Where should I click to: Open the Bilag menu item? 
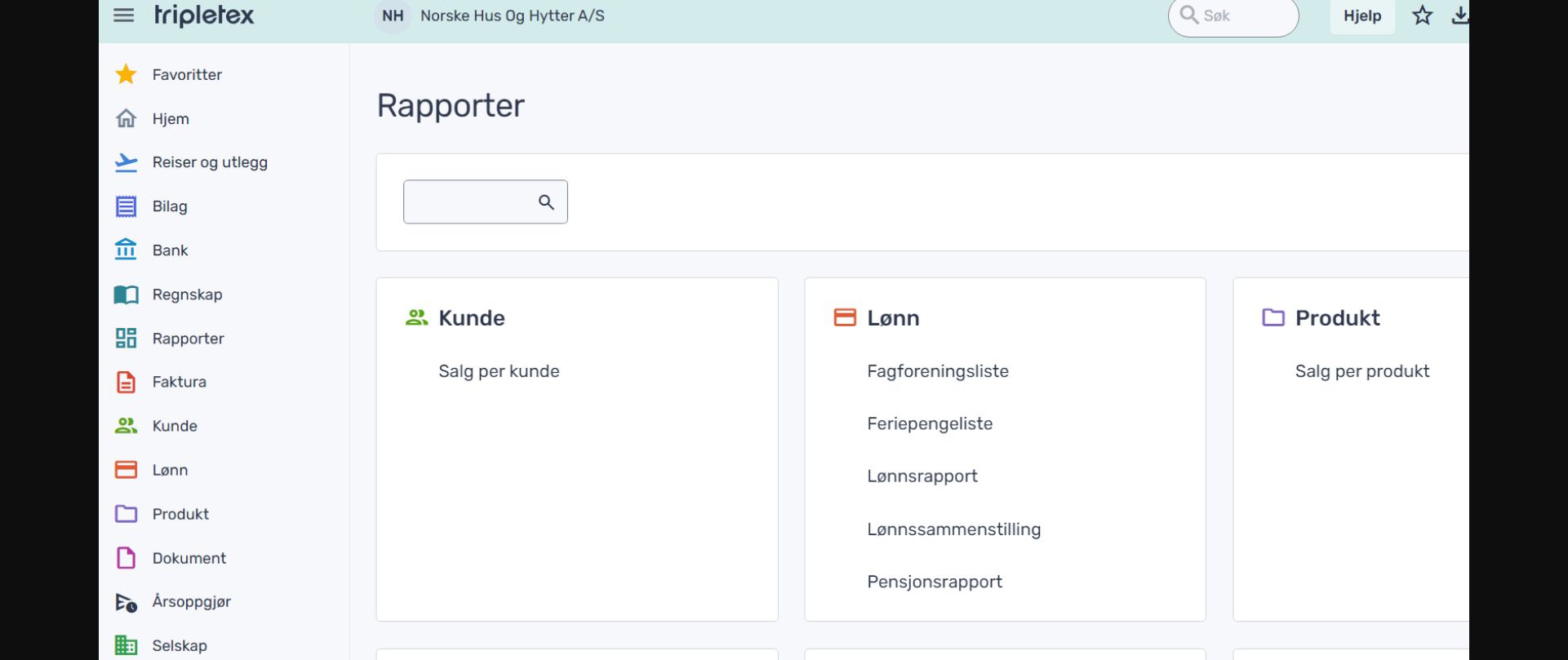click(170, 206)
